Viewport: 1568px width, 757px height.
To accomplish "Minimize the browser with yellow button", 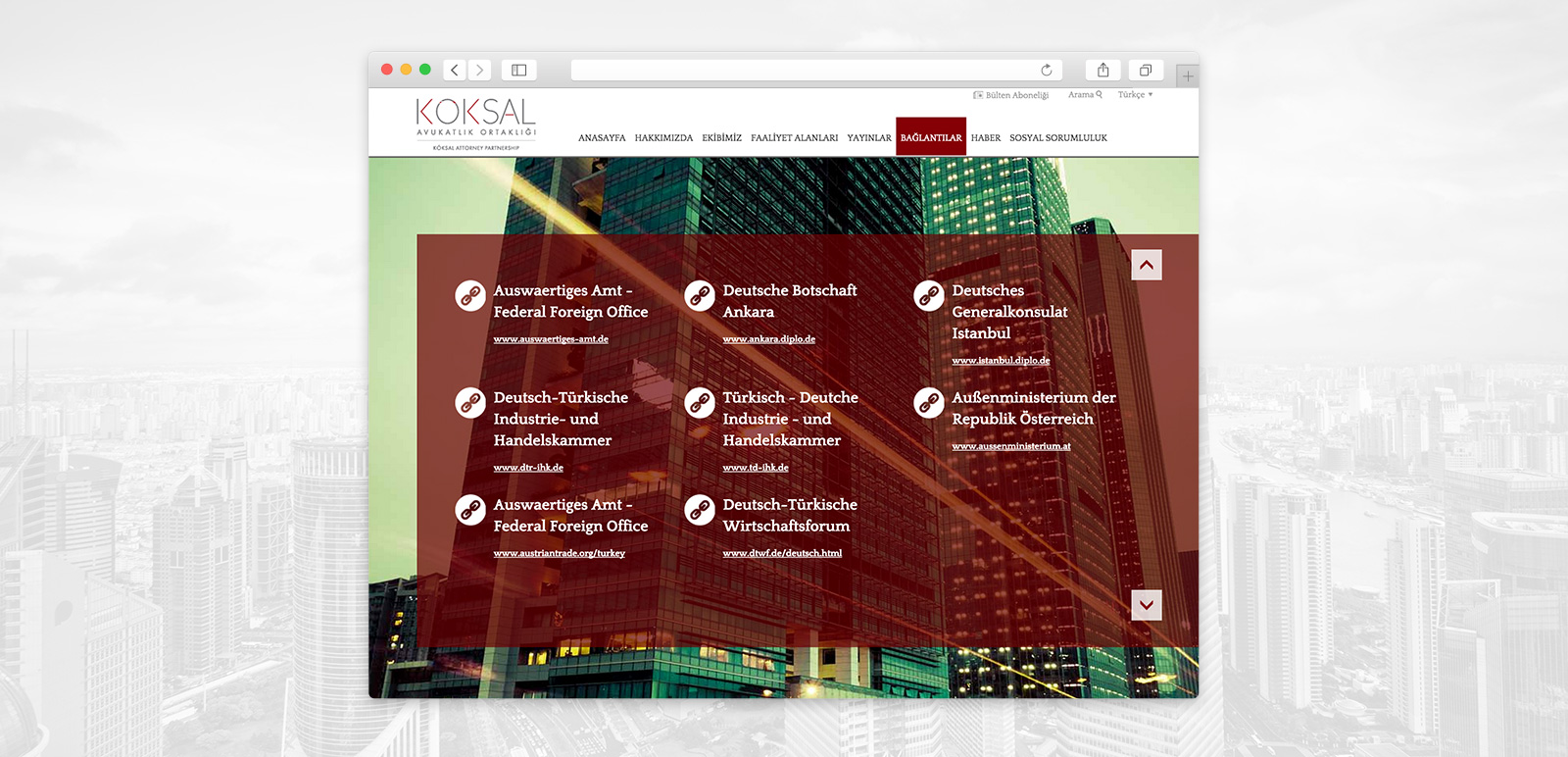I will point(406,70).
